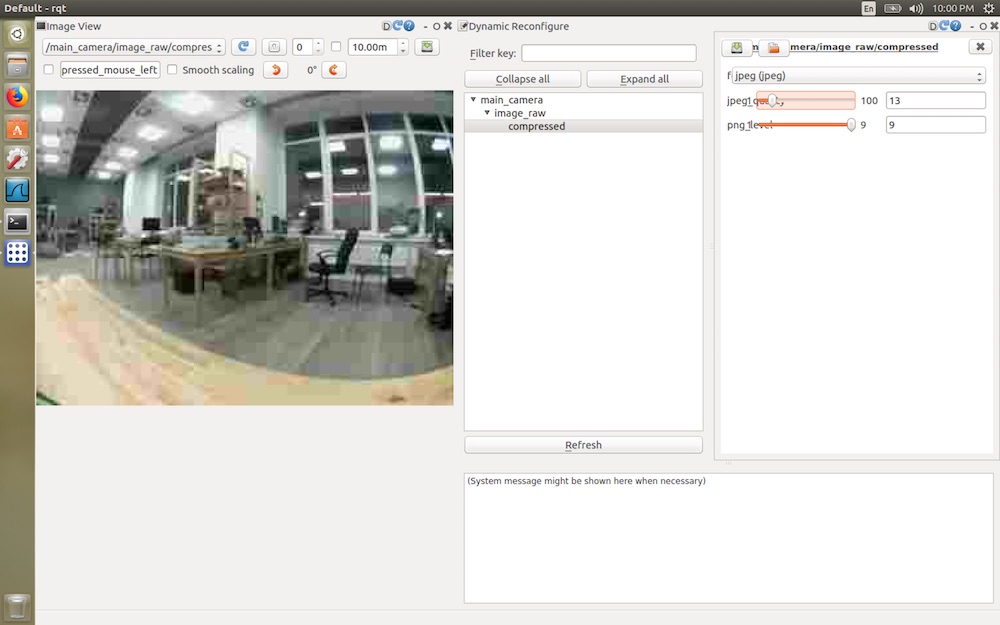Toggle the checkbox beside the 10.00m field
Viewport: 1000px width, 625px height.
pos(337,46)
